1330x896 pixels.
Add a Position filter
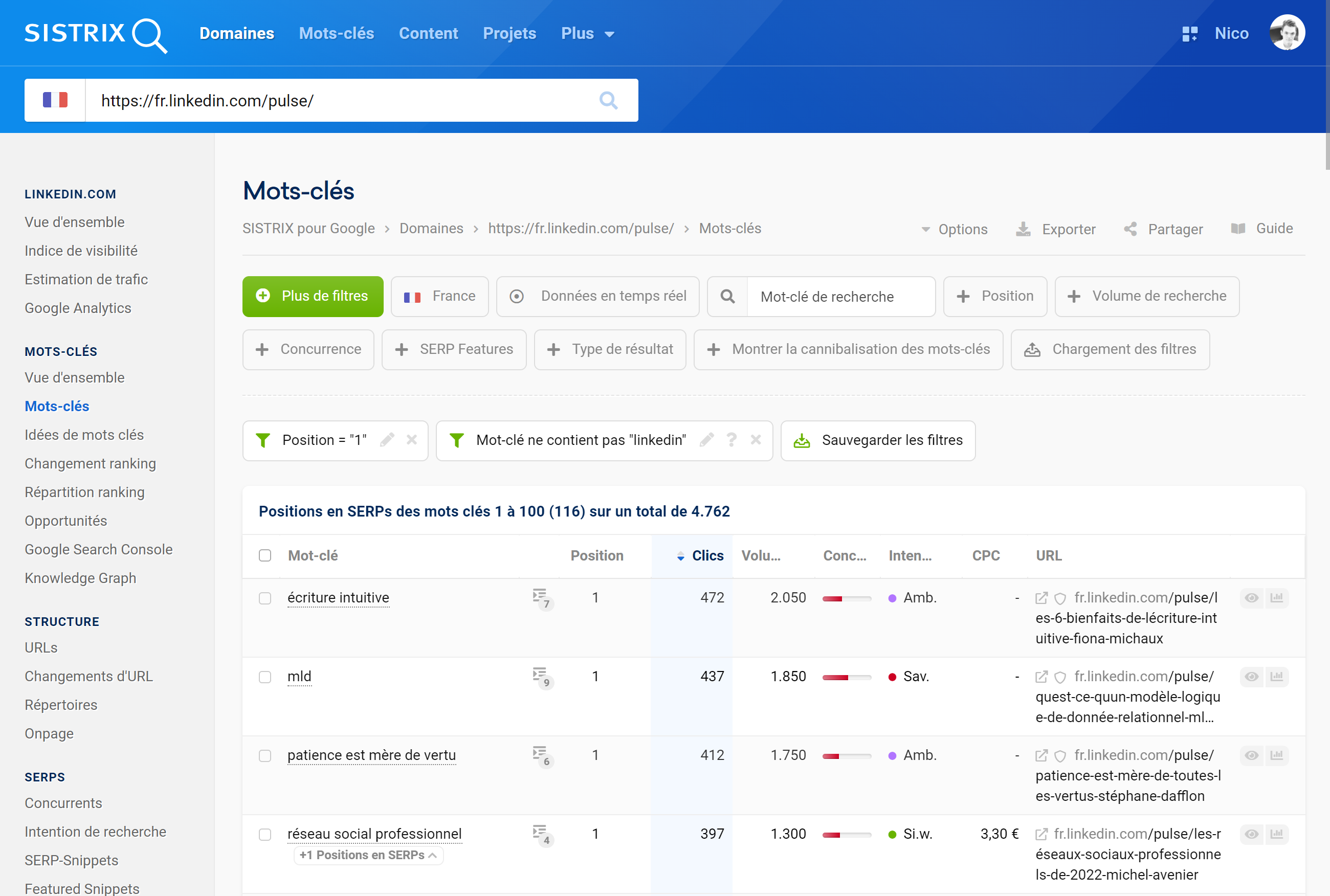coord(995,296)
